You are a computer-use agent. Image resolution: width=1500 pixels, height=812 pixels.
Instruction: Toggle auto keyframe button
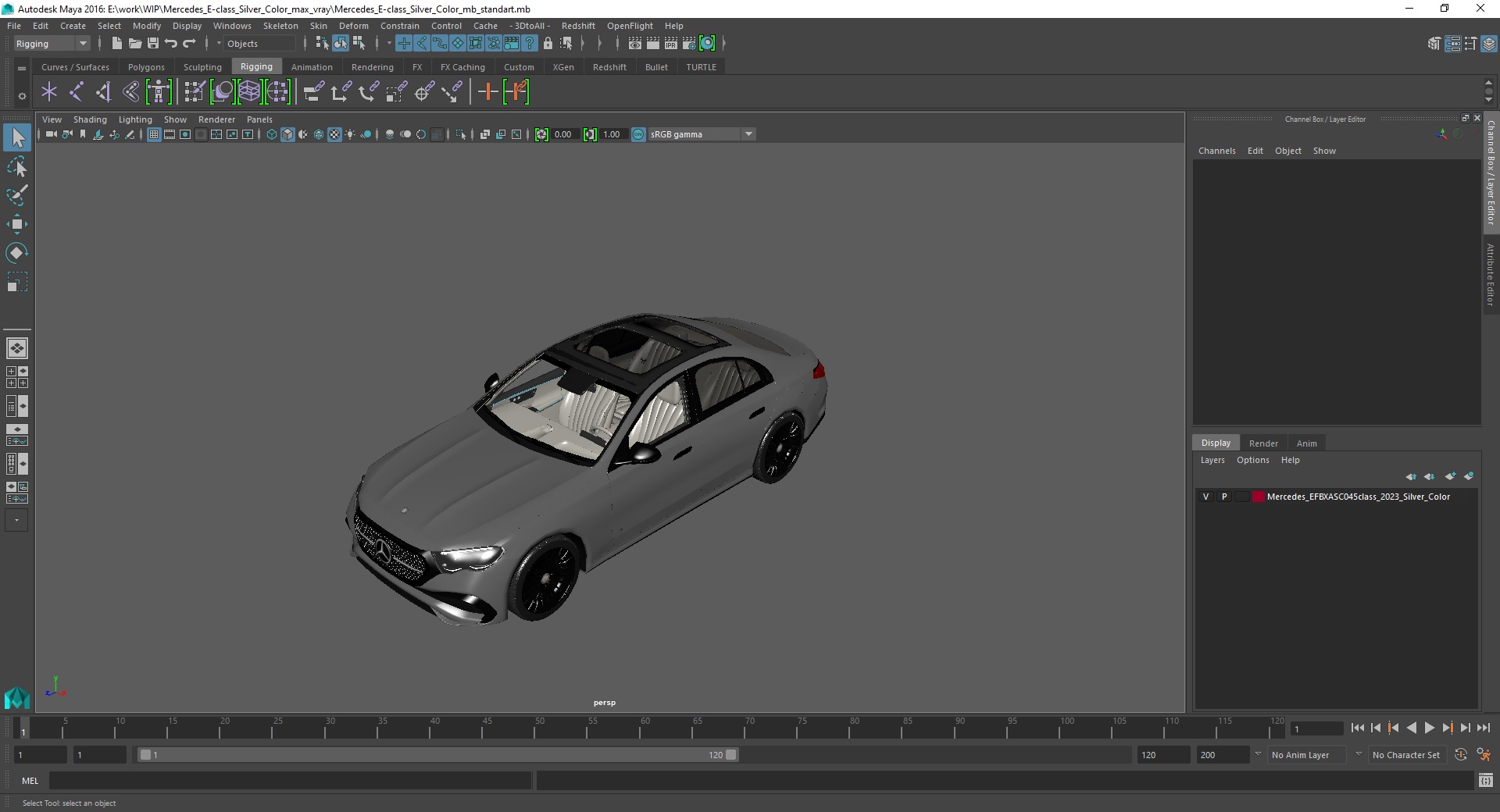coord(1460,755)
